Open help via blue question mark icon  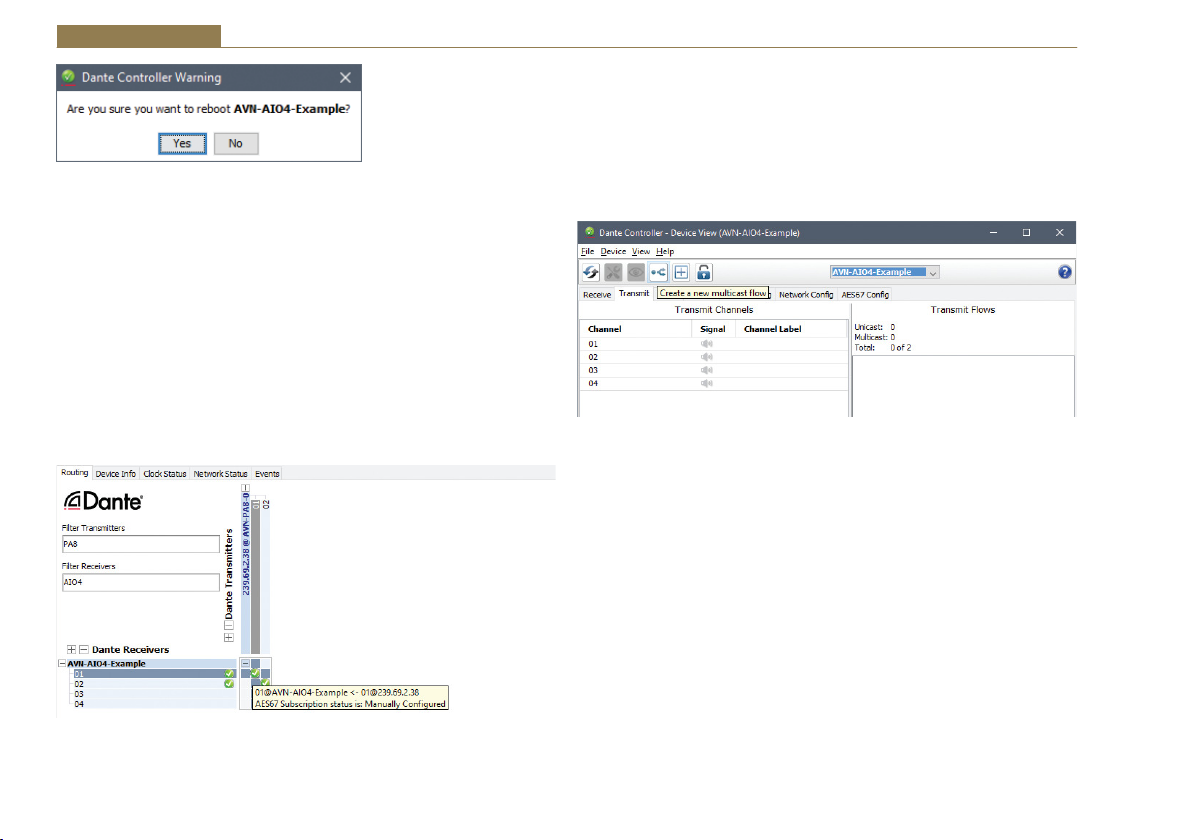click(x=1064, y=272)
